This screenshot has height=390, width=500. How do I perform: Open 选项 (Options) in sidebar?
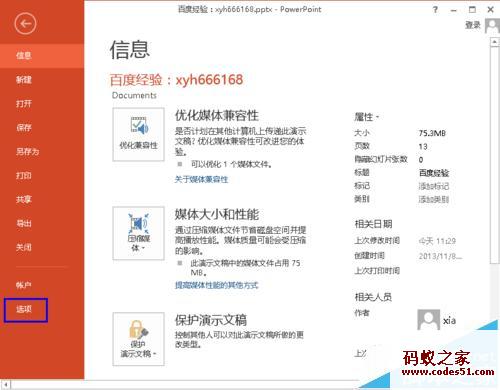click(x=26, y=310)
